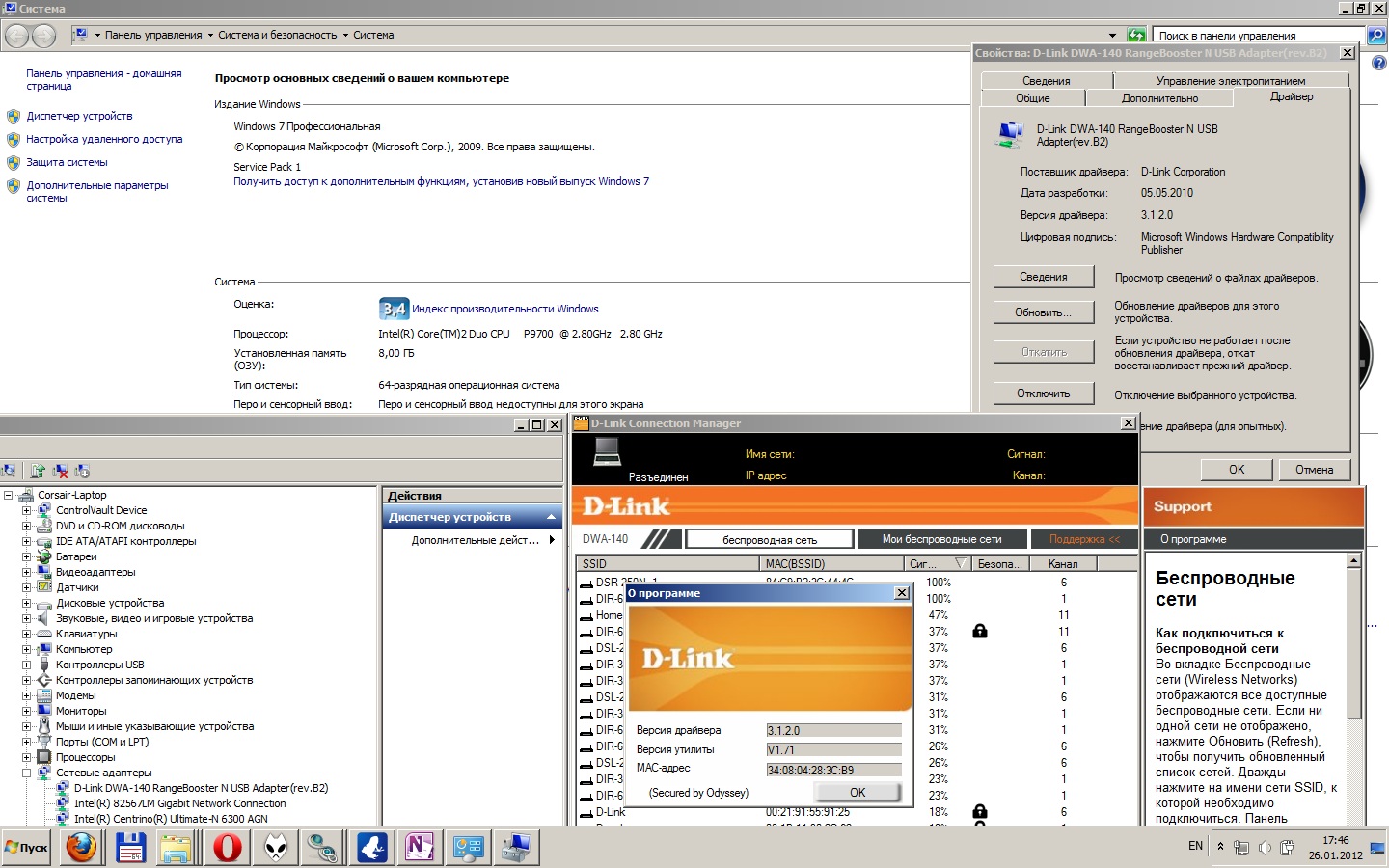Click the search magnifier icon in Control Panel

click(1376, 35)
